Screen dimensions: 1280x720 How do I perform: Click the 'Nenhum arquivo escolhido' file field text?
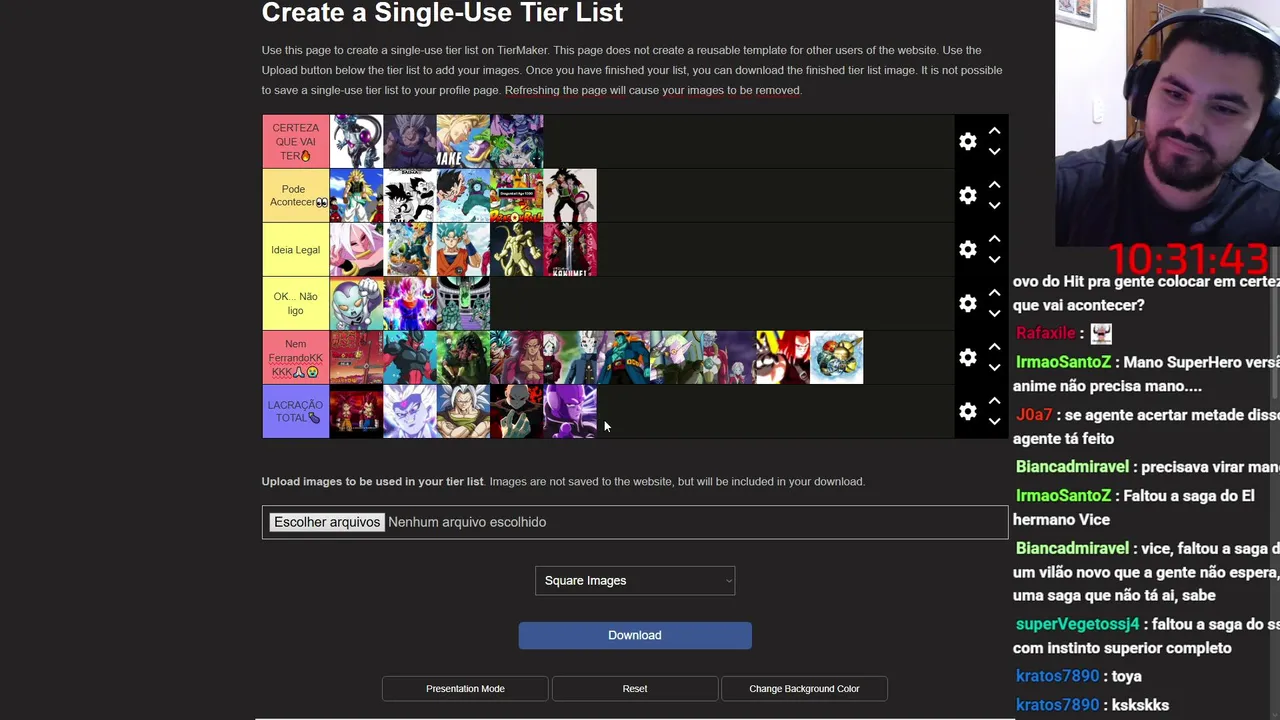click(x=467, y=522)
